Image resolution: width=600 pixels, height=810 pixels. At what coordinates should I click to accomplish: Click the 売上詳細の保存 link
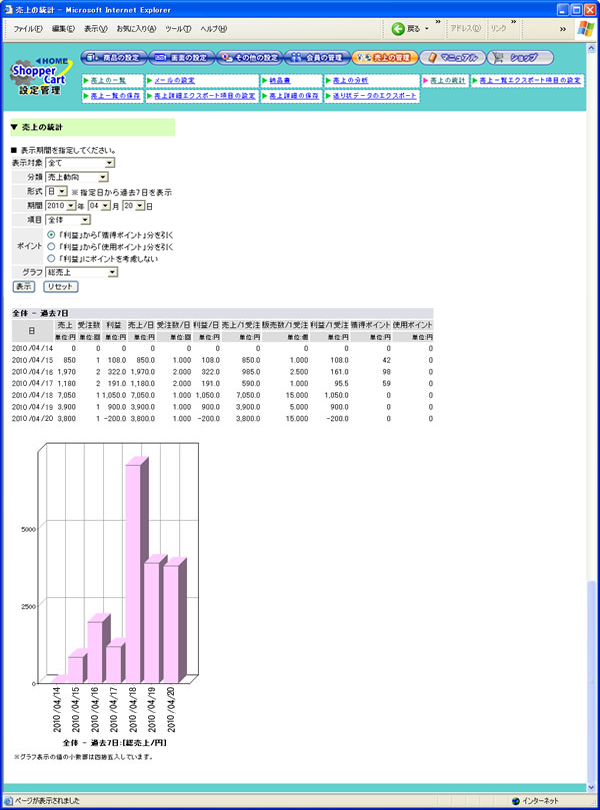click(294, 96)
